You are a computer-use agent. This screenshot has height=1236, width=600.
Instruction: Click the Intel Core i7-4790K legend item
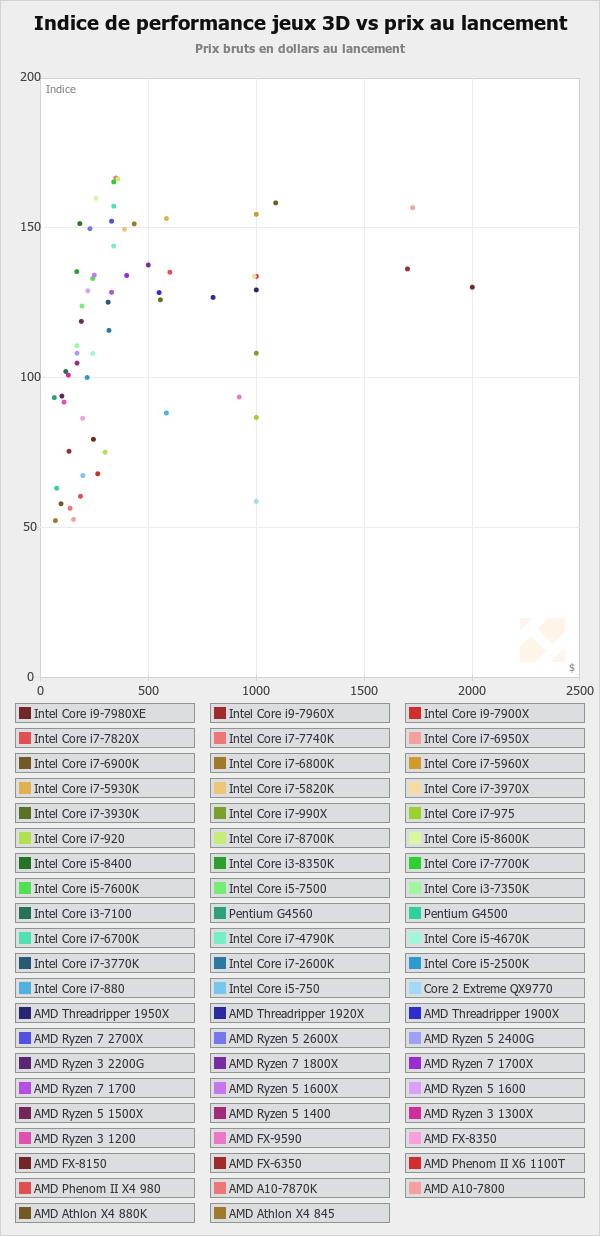click(300, 938)
